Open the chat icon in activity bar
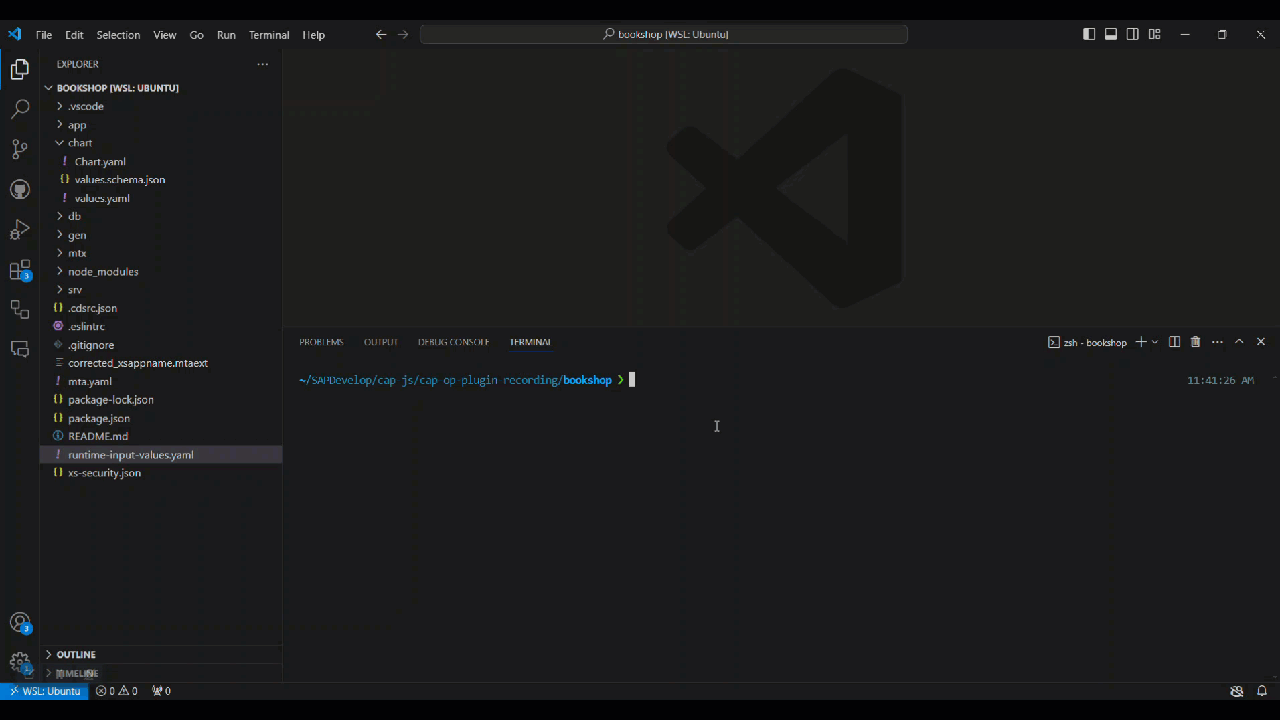This screenshot has width=1280, height=720. (20, 349)
